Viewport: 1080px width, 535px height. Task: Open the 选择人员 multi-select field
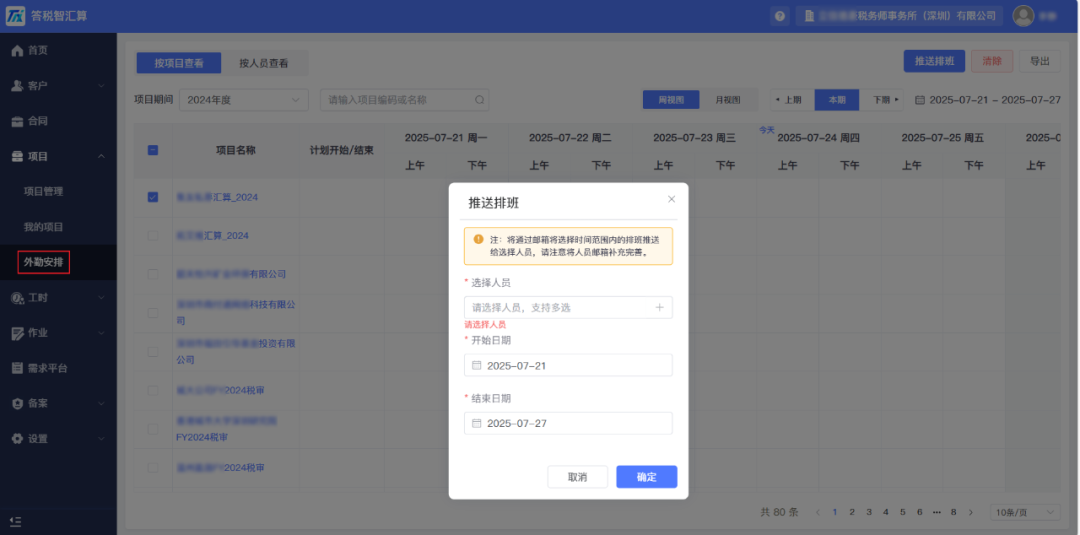point(568,308)
